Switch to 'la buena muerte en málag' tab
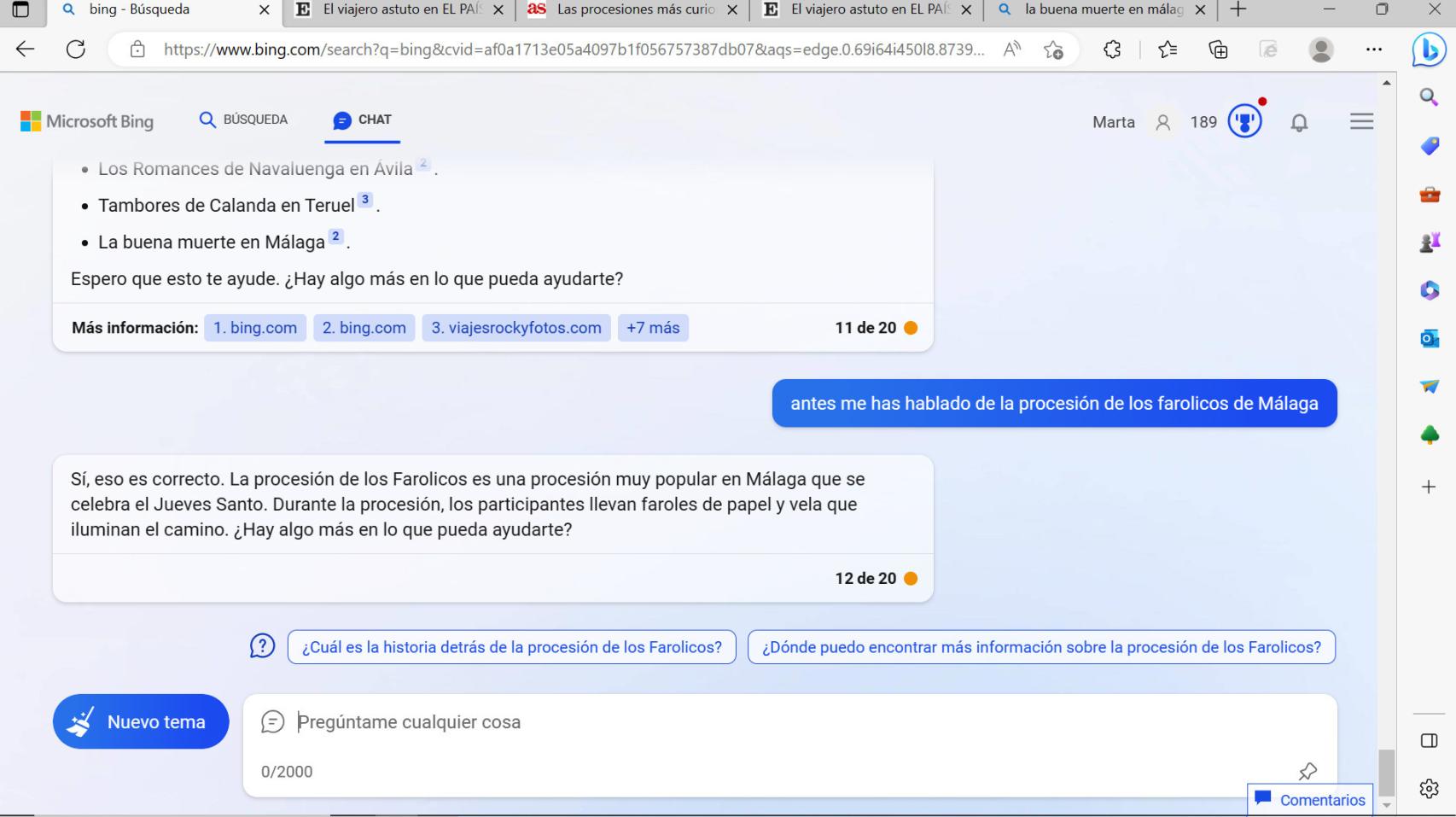 (1101, 10)
